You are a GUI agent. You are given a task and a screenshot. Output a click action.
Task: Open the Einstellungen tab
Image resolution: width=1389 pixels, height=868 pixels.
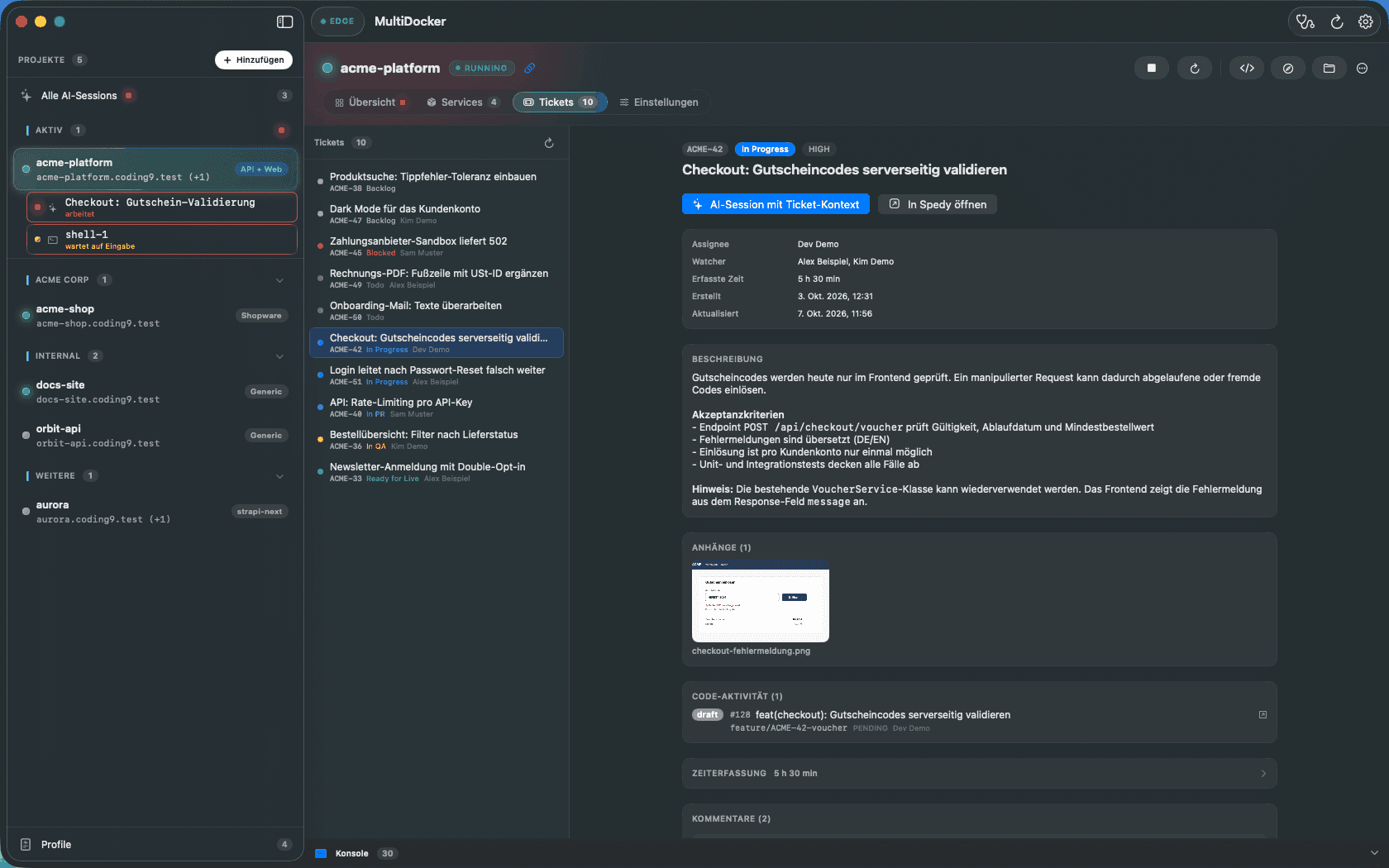[x=659, y=103]
